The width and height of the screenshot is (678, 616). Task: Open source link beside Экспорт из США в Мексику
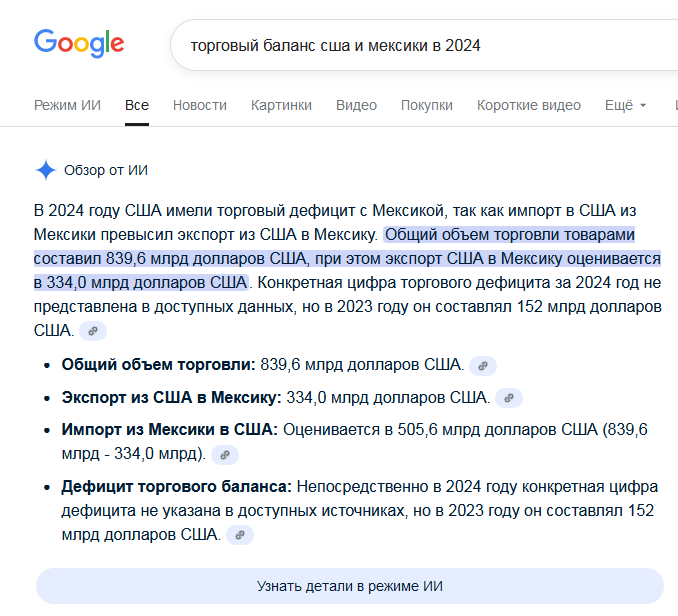click(509, 398)
